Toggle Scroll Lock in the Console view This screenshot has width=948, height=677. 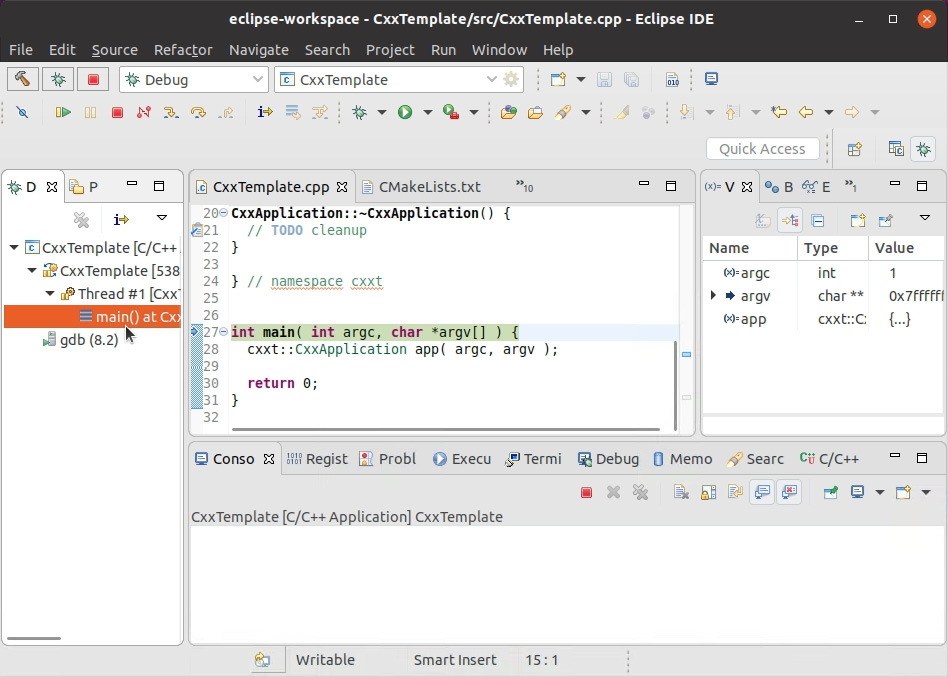coord(710,492)
